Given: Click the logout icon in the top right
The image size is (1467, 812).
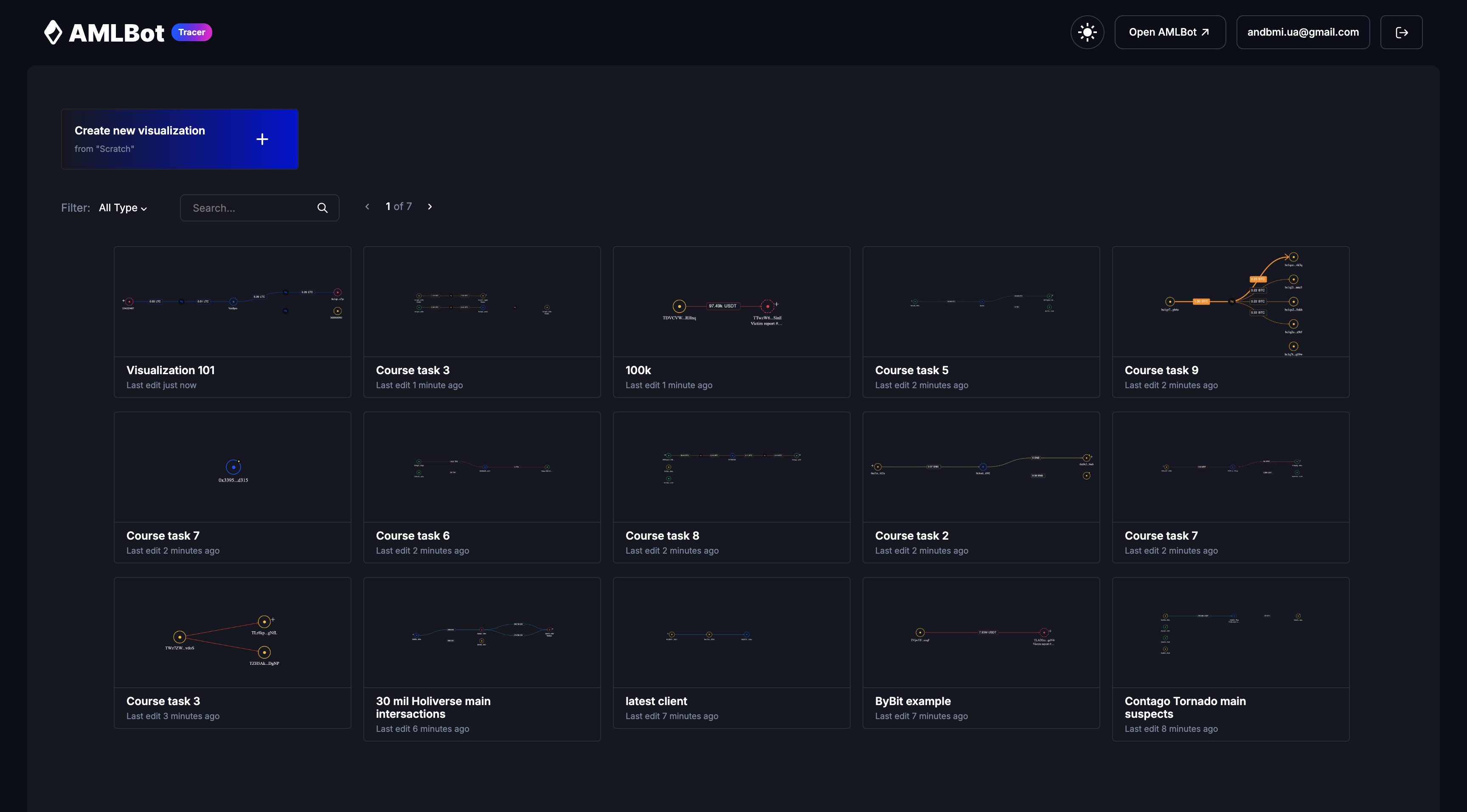Looking at the screenshot, I should [1401, 32].
